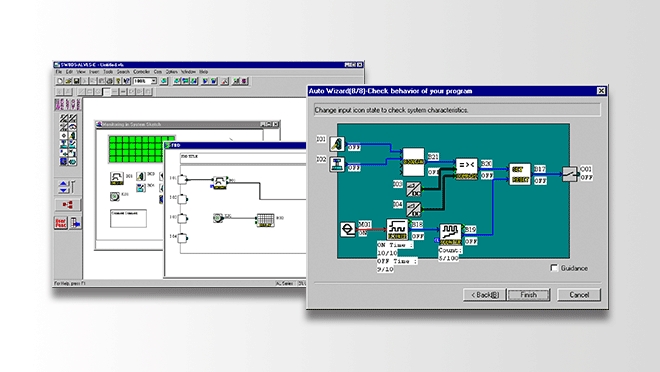
Task: Click the New file toolbar icon
Action: tap(60, 81)
